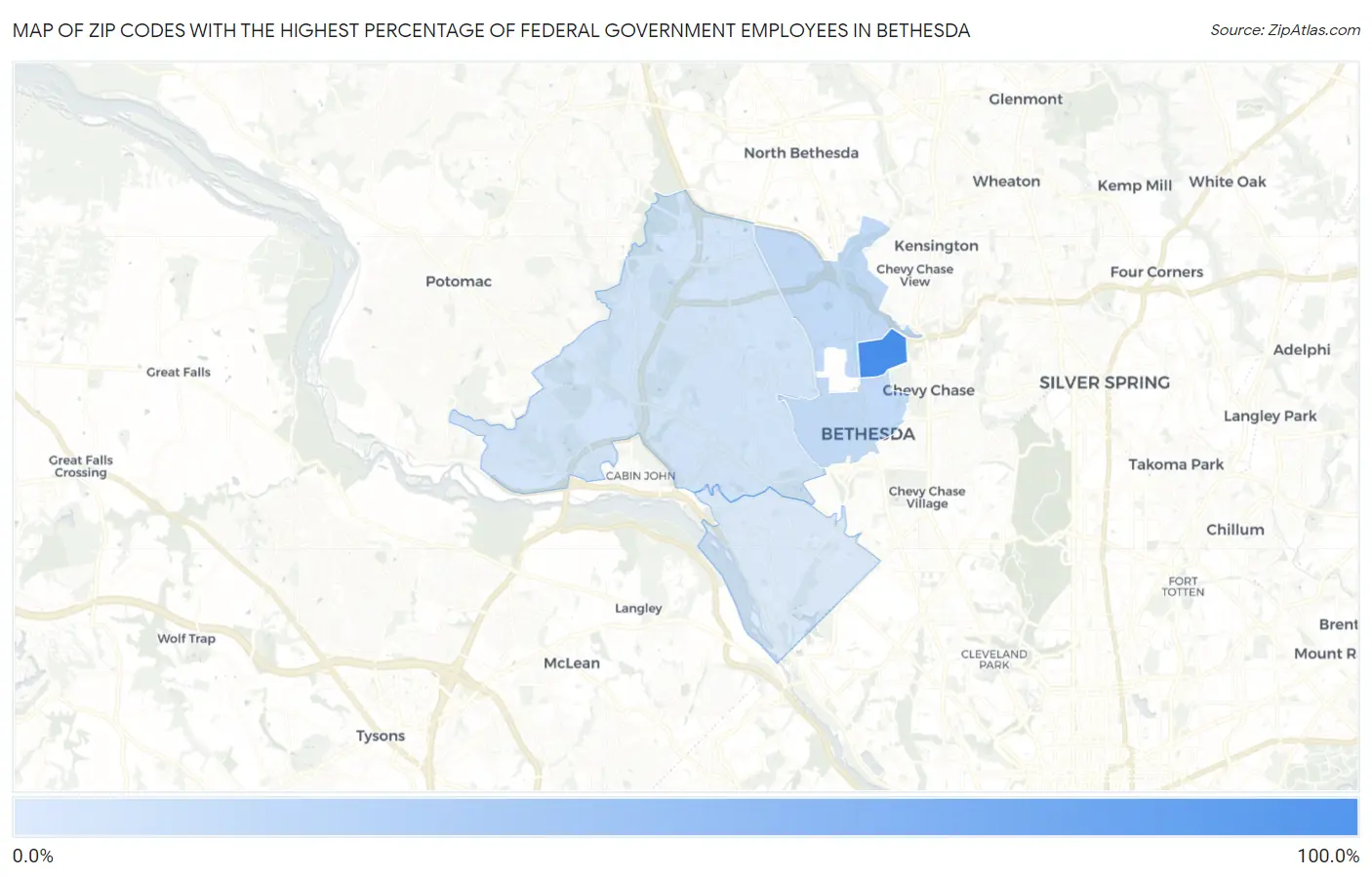Click the Langley Park label
This screenshot has width=1372, height=877.
1271,416
